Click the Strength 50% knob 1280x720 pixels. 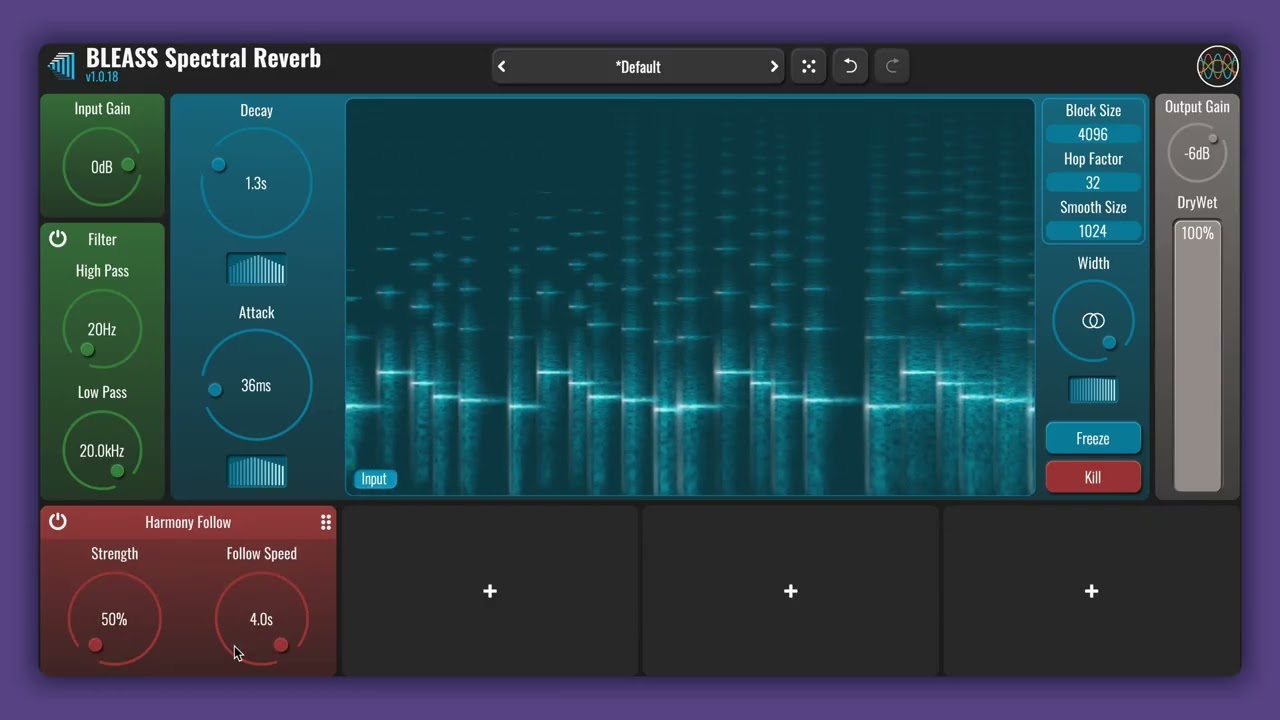114,619
